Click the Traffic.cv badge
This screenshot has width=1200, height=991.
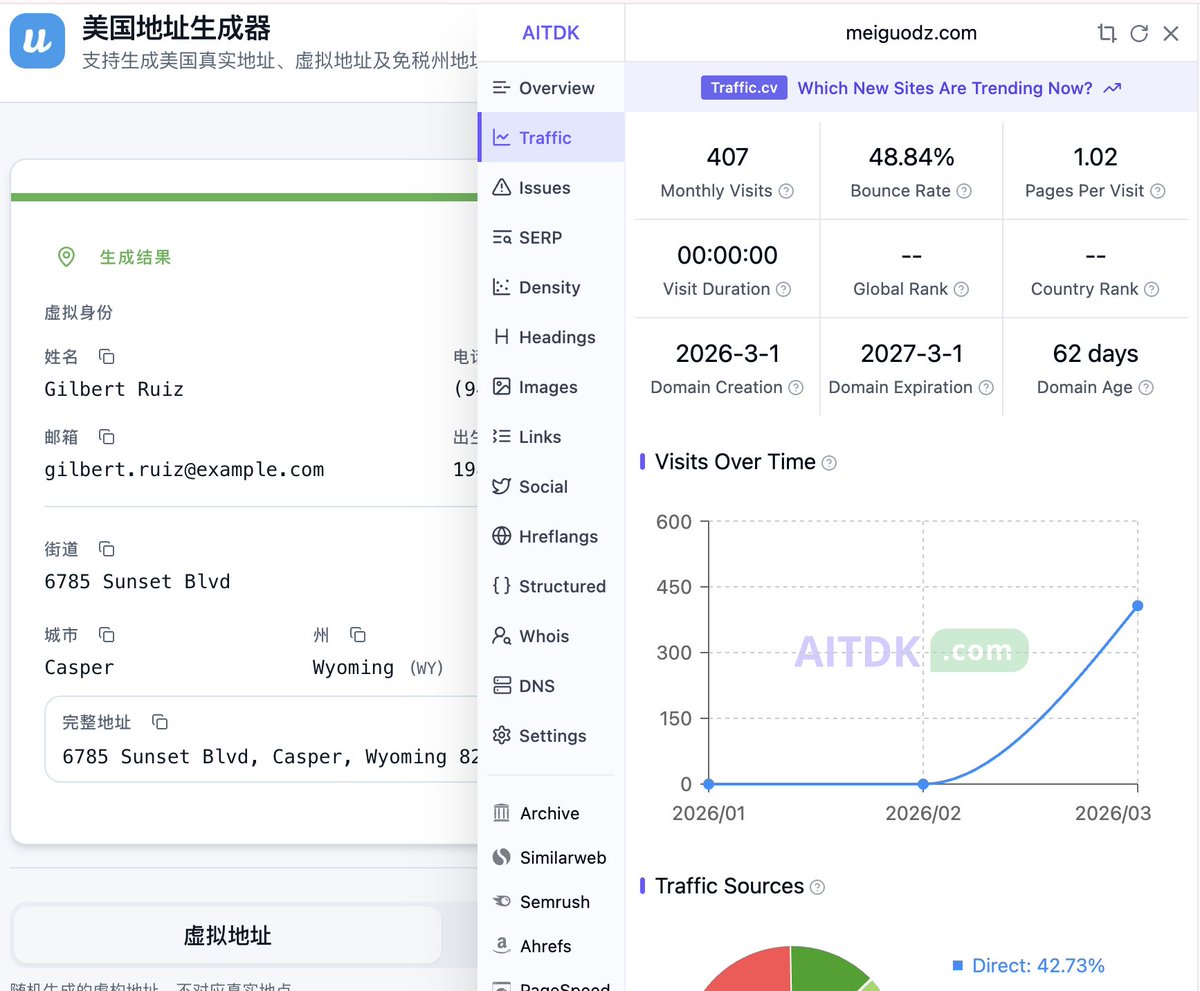pos(744,88)
